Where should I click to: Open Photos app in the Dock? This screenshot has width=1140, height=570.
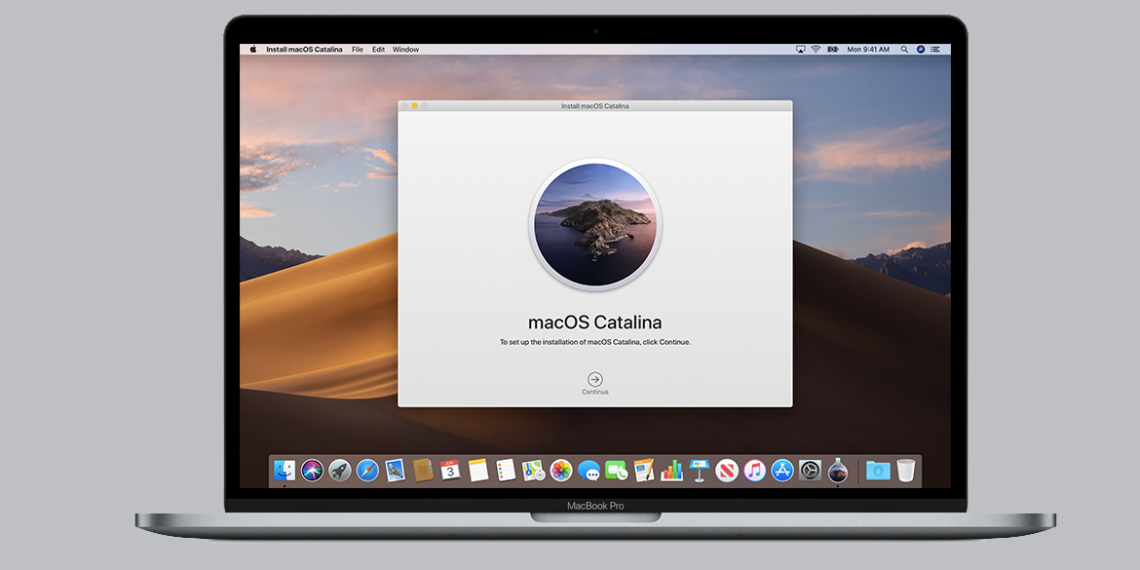pos(561,470)
